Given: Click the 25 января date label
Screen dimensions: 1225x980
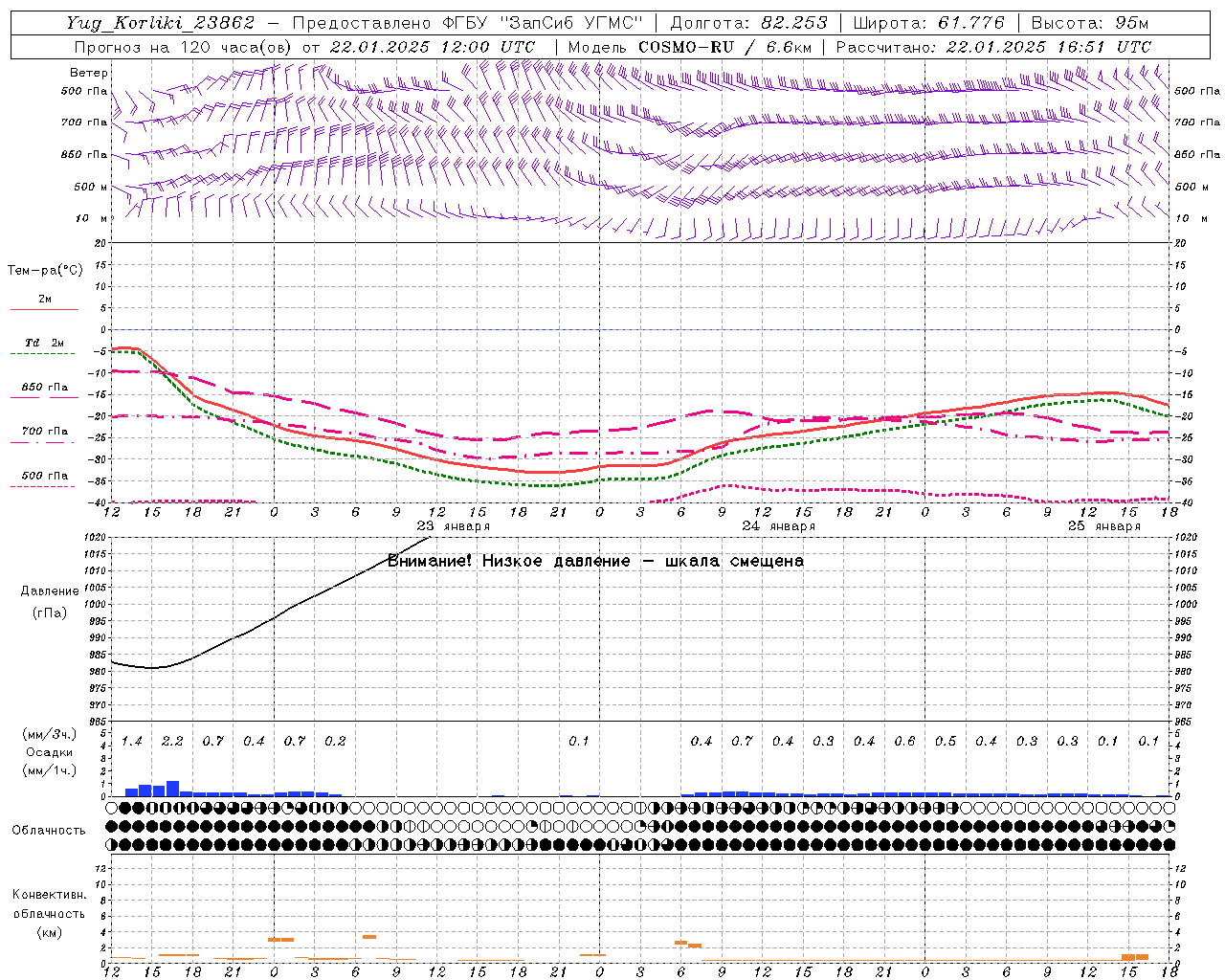Looking at the screenshot, I should click(x=1103, y=526).
